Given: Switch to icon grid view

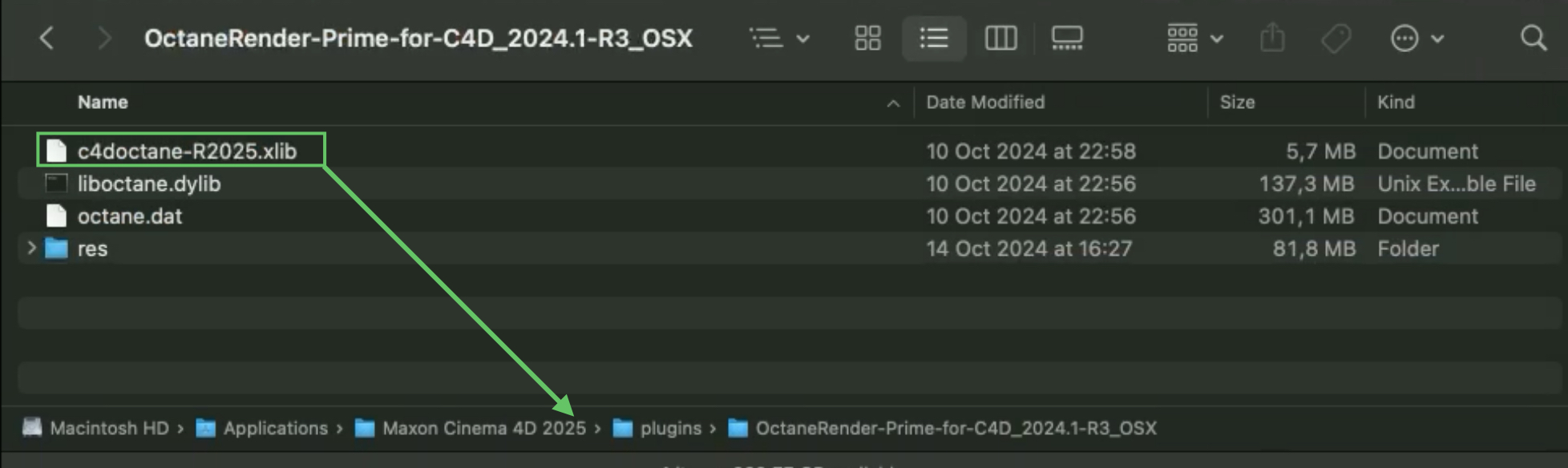Looking at the screenshot, I should [x=867, y=38].
